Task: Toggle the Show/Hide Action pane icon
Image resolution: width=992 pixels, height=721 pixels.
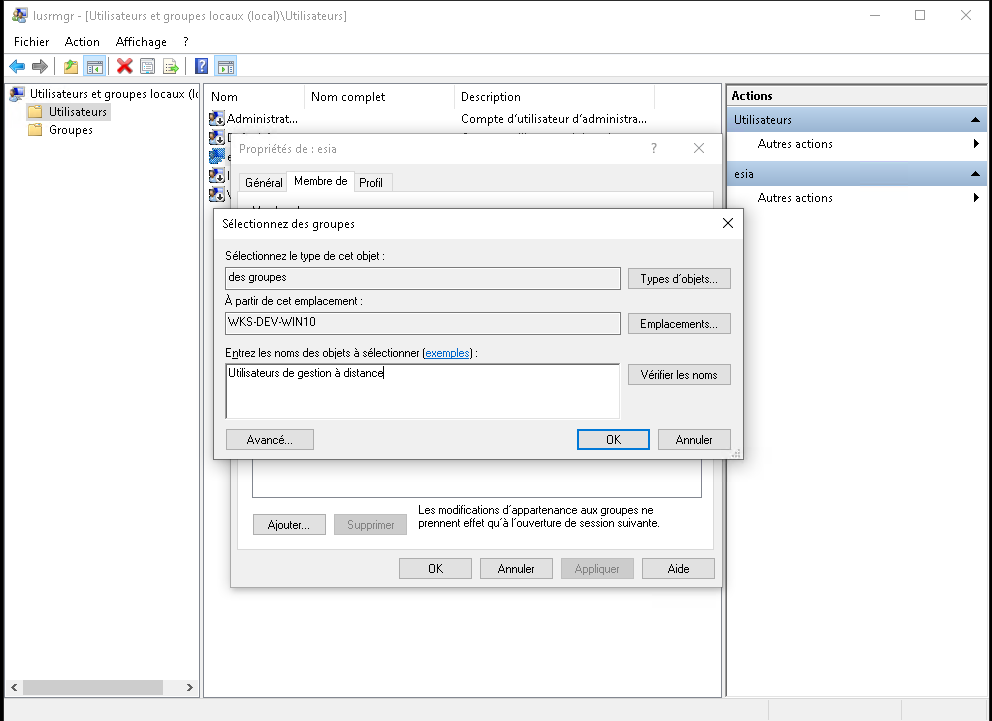Action: [x=226, y=66]
